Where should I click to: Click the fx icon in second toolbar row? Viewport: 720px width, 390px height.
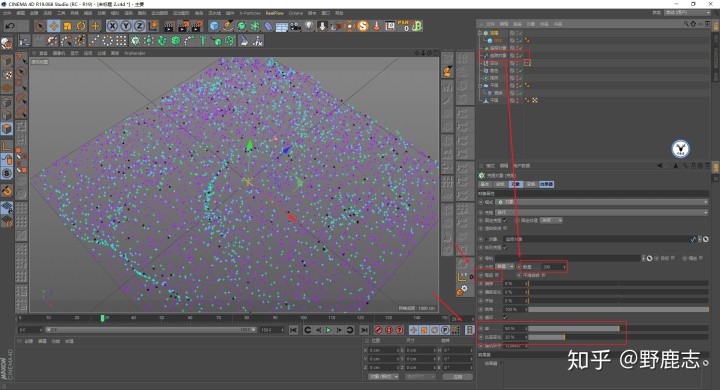258,41
